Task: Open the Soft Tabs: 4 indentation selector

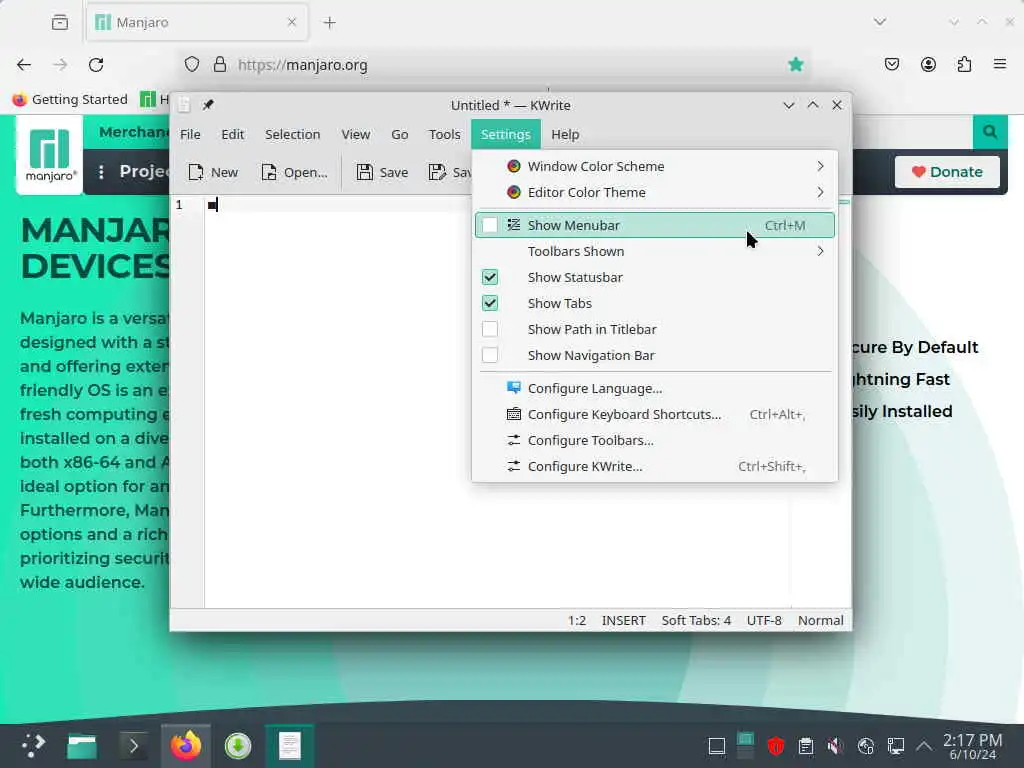Action: click(x=696, y=620)
